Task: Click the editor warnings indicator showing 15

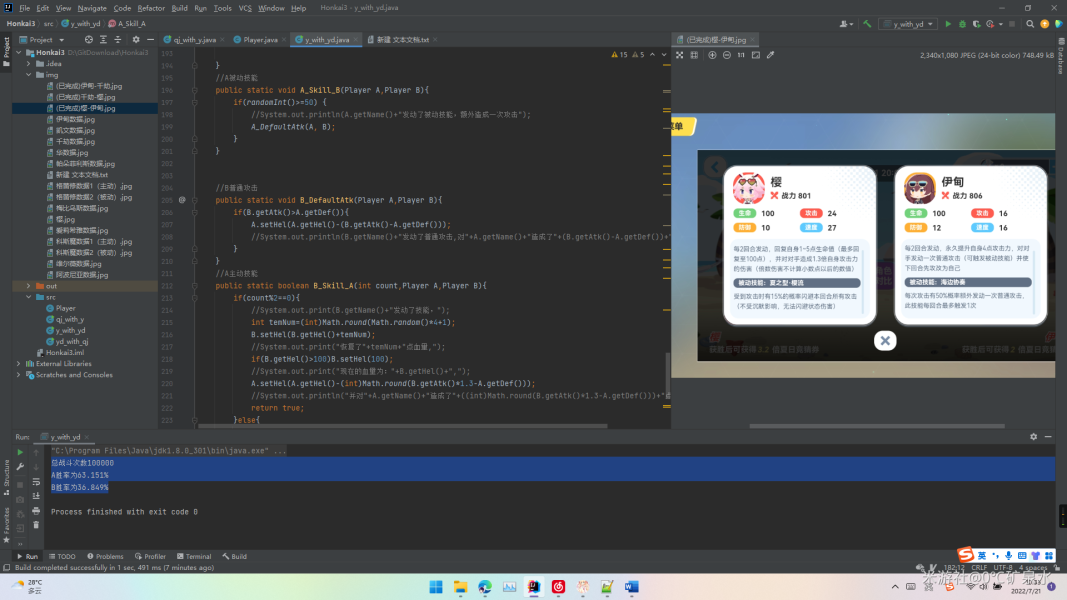Action: coord(619,55)
